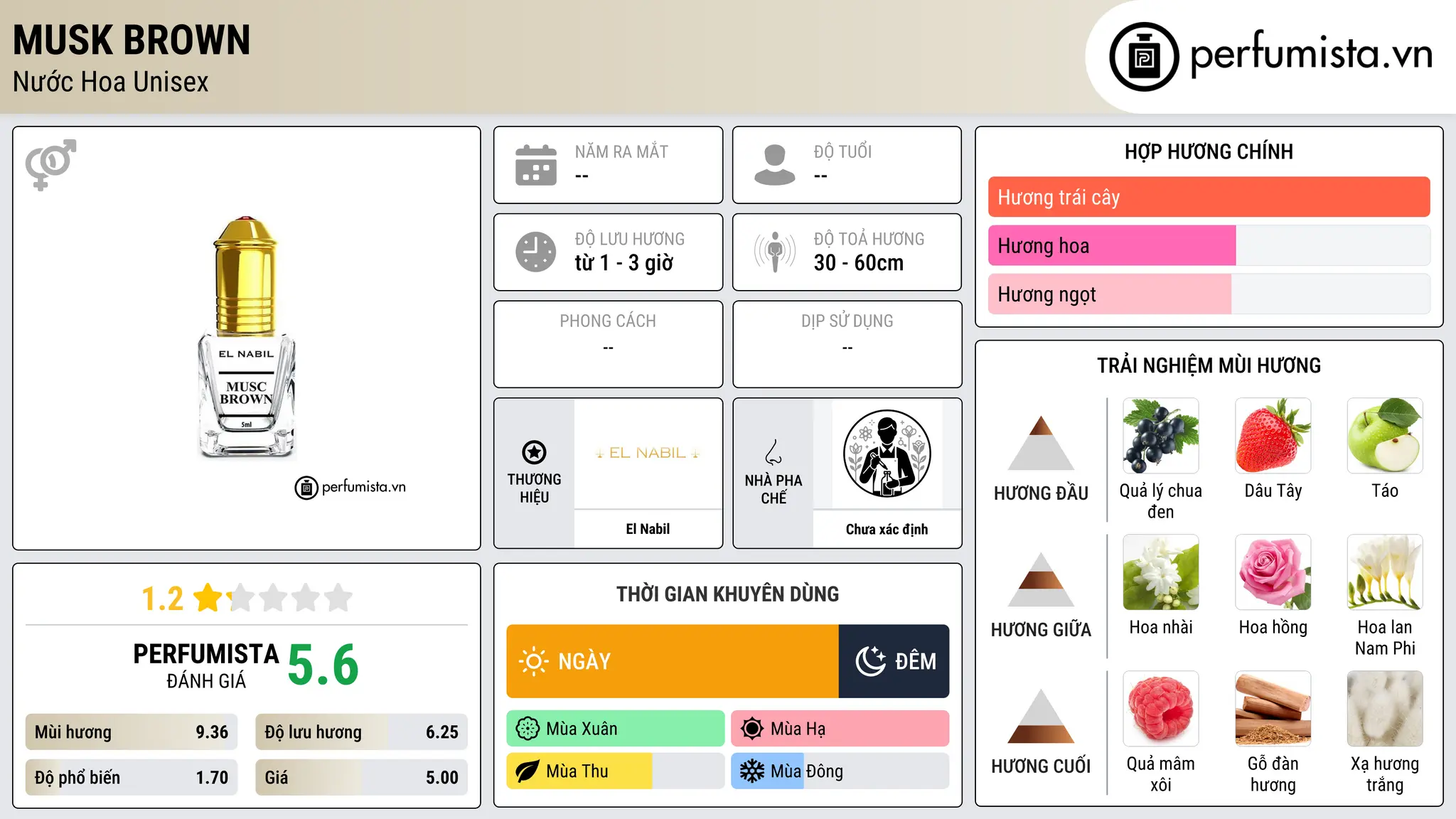The image size is (1456, 819).
Task: Click the 1.2 star rating number
Action: click(163, 599)
